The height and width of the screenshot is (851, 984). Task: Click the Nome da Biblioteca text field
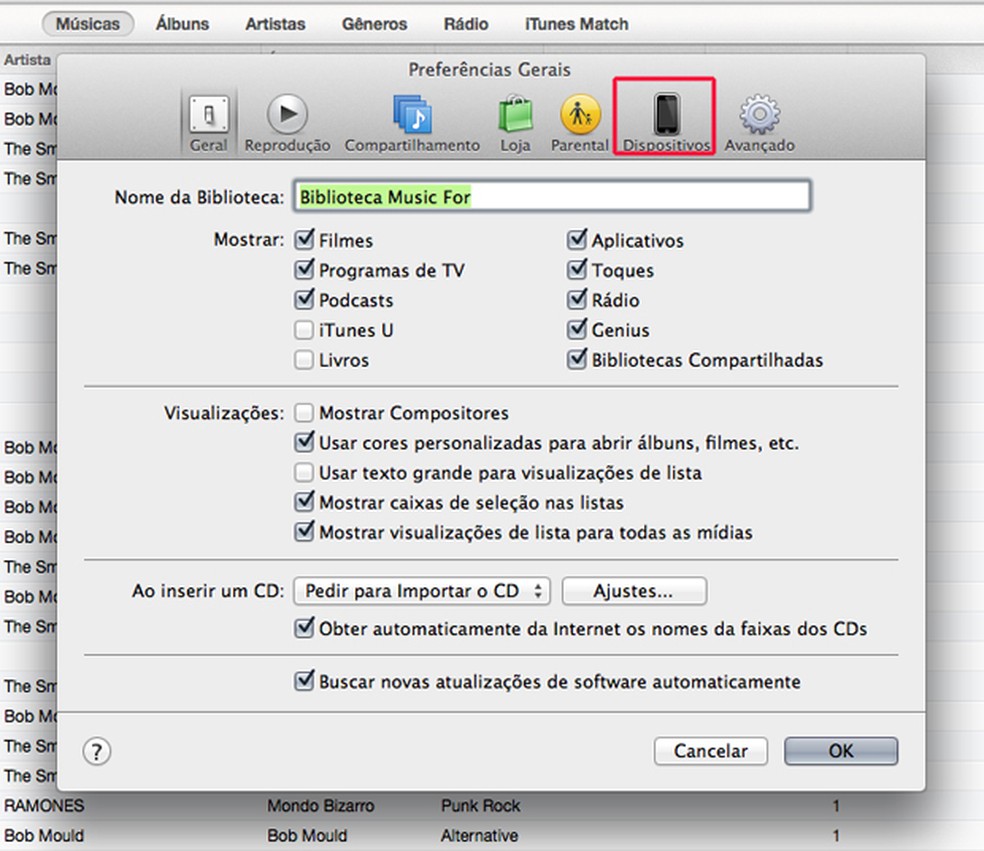tap(552, 196)
